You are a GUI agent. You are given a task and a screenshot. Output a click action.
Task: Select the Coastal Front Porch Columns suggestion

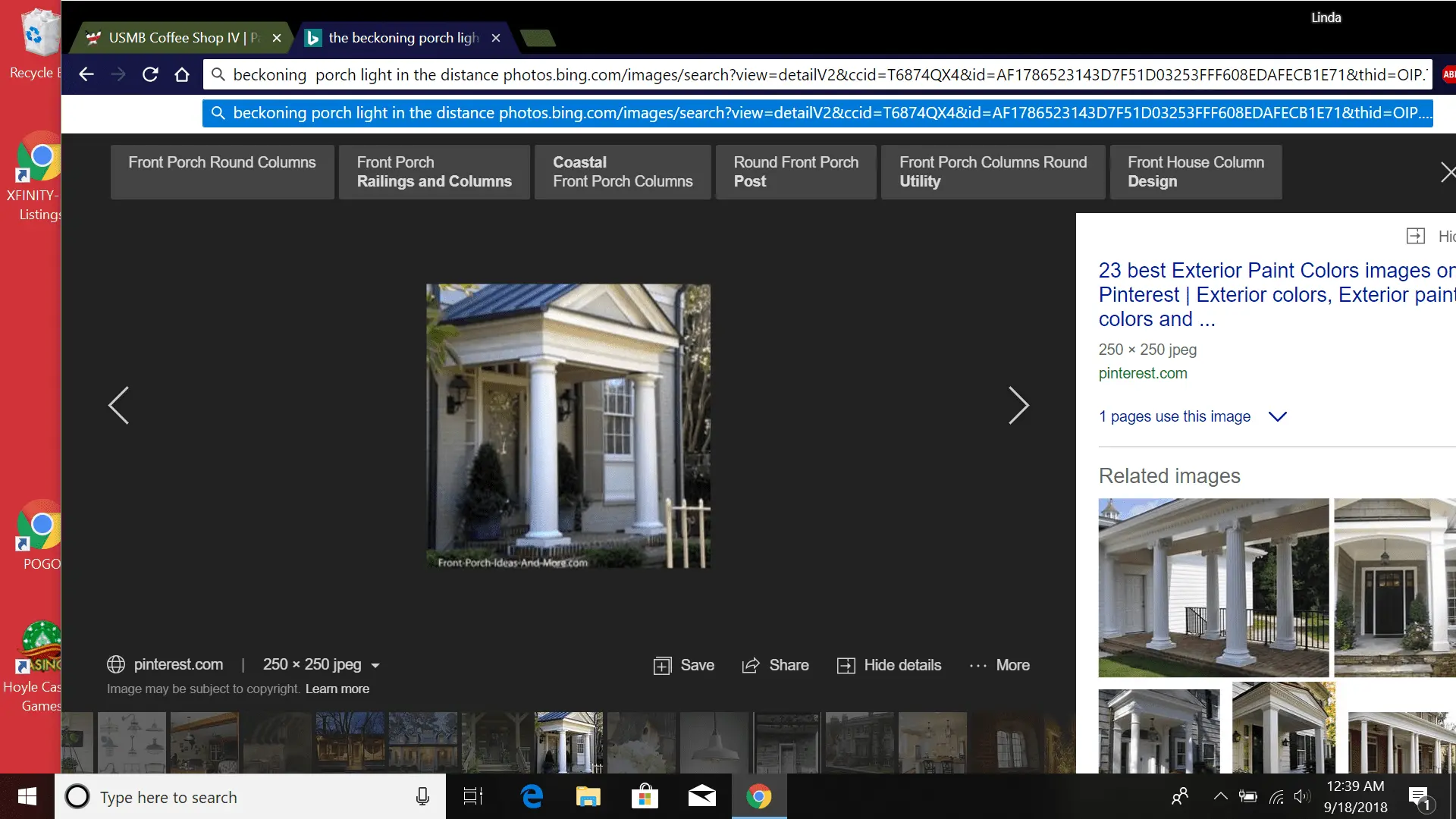point(622,172)
